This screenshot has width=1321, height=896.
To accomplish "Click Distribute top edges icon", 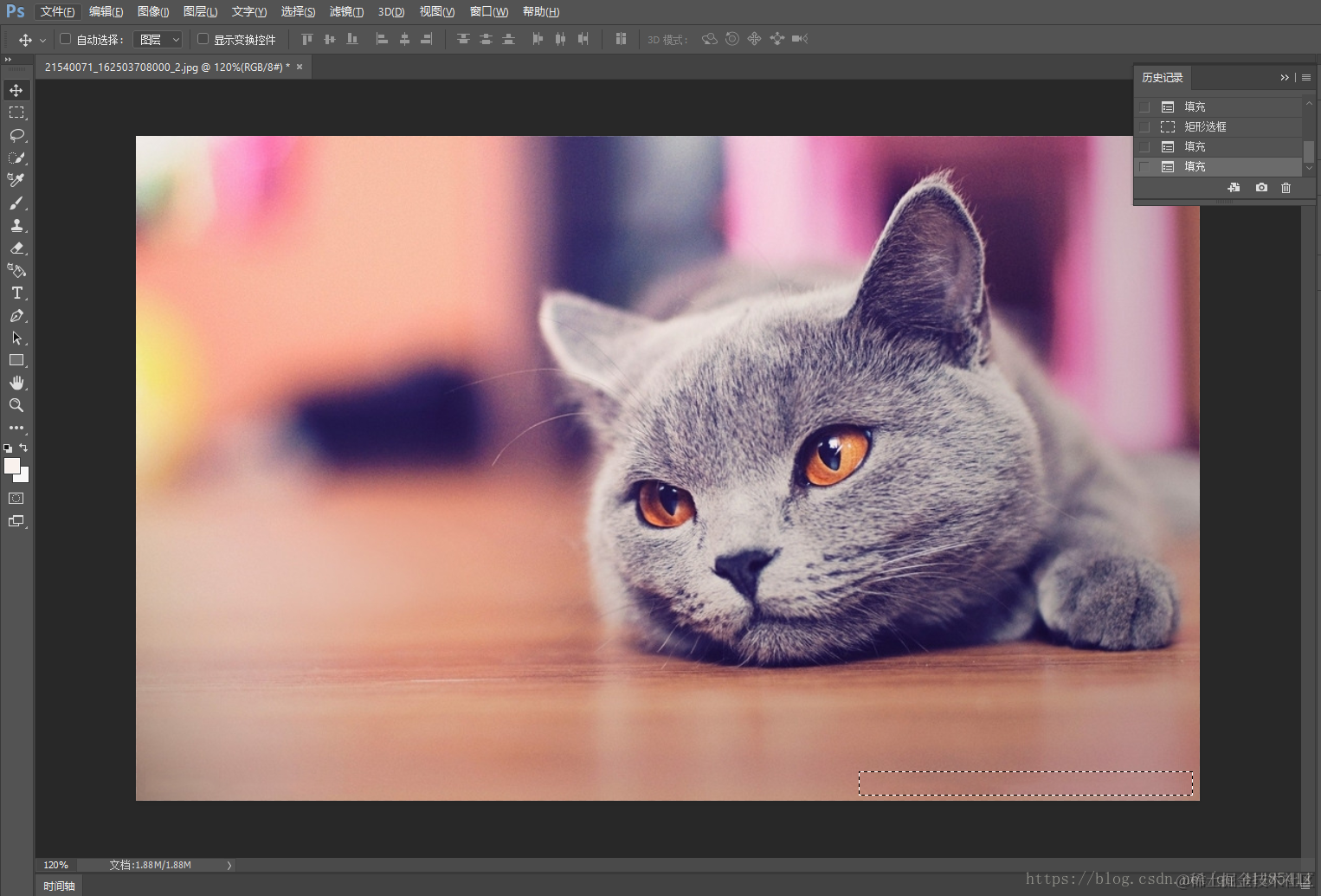I will pyautogui.click(x=463, y=39).
